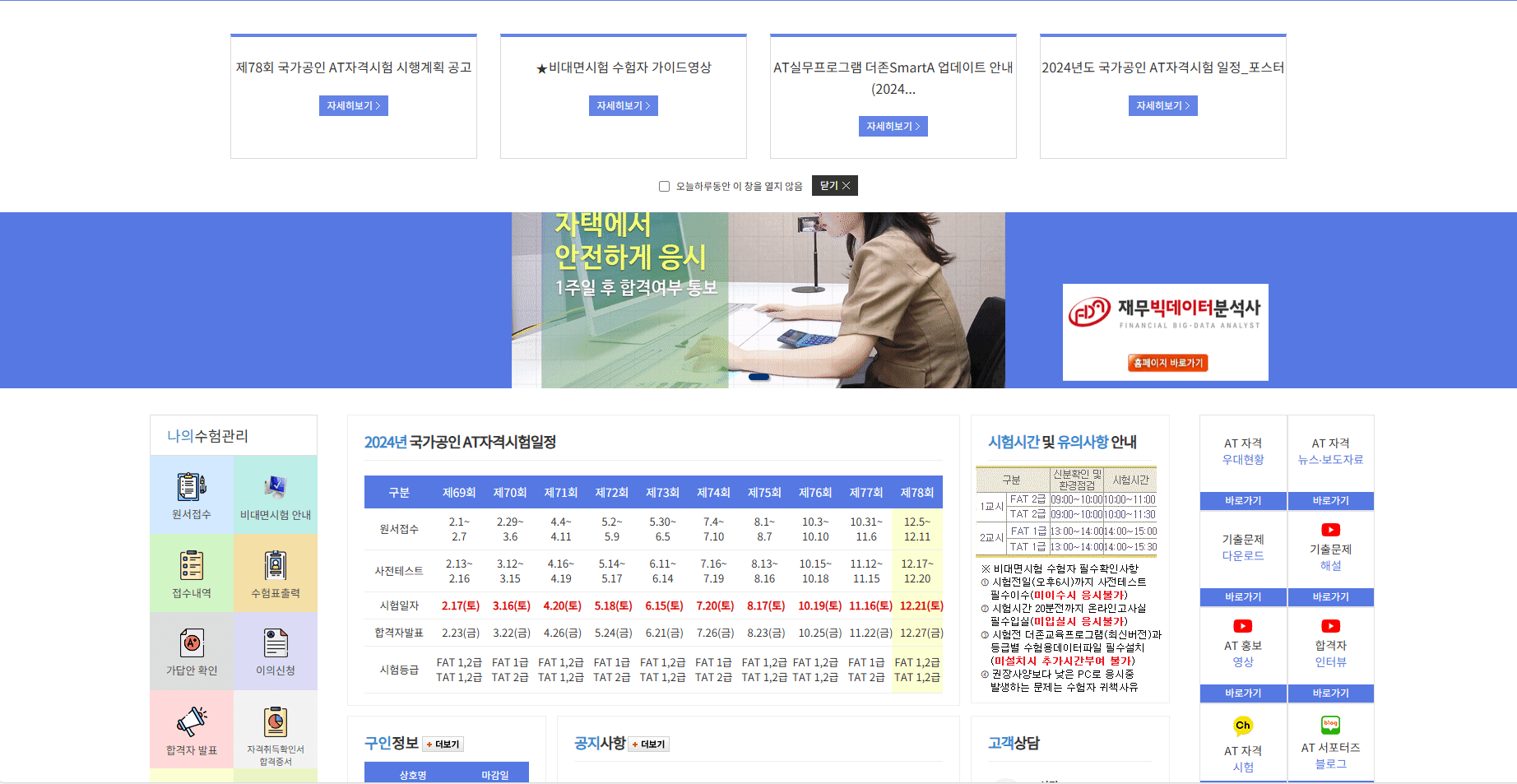Expand 공지사항 with 더보기 button
Image resolution: width=1517 pixels, height=784 pixels.
[649, 745]
